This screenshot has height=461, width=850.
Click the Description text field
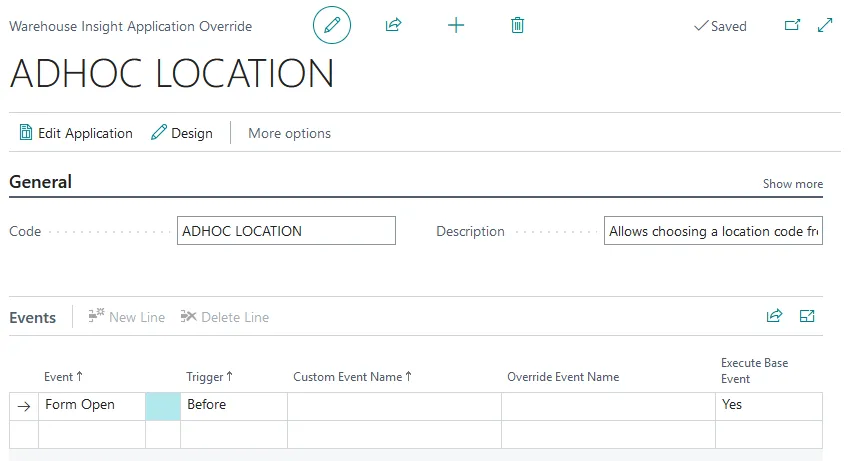tap(713, 231)
